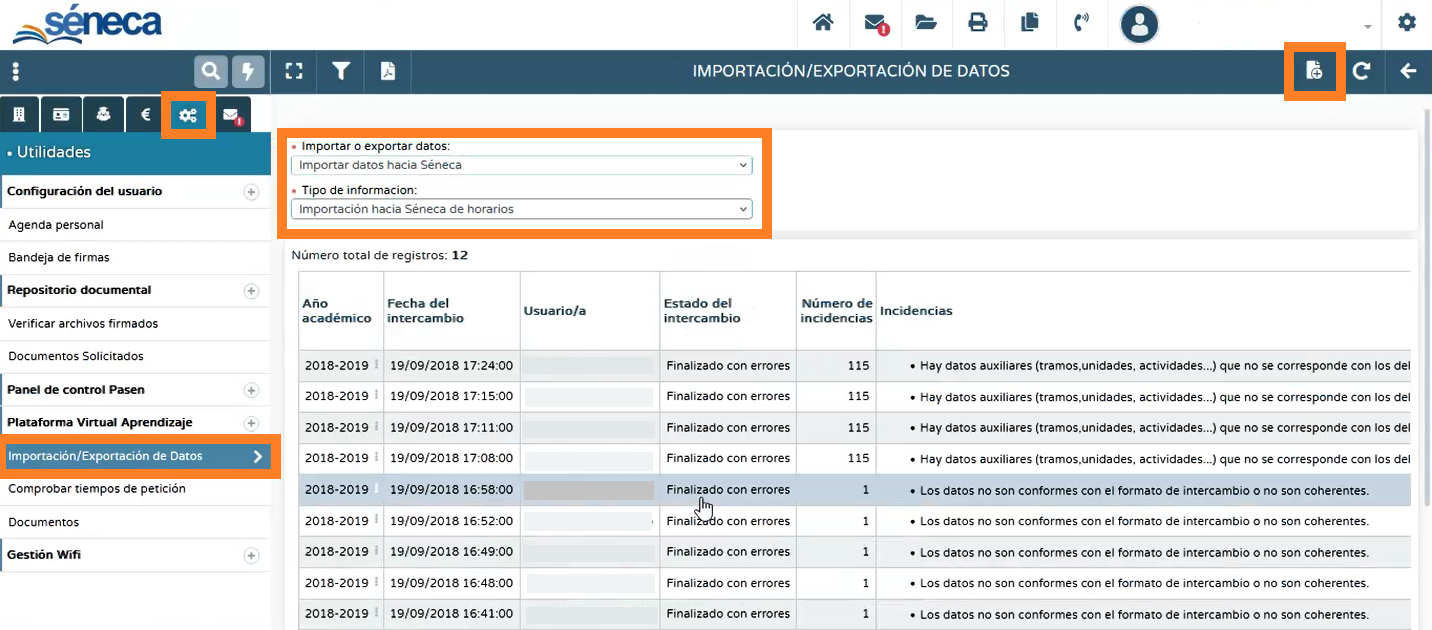The image size is (1432, 630).
Task: Click the Utilidades panel header
Action: [135, 153]
